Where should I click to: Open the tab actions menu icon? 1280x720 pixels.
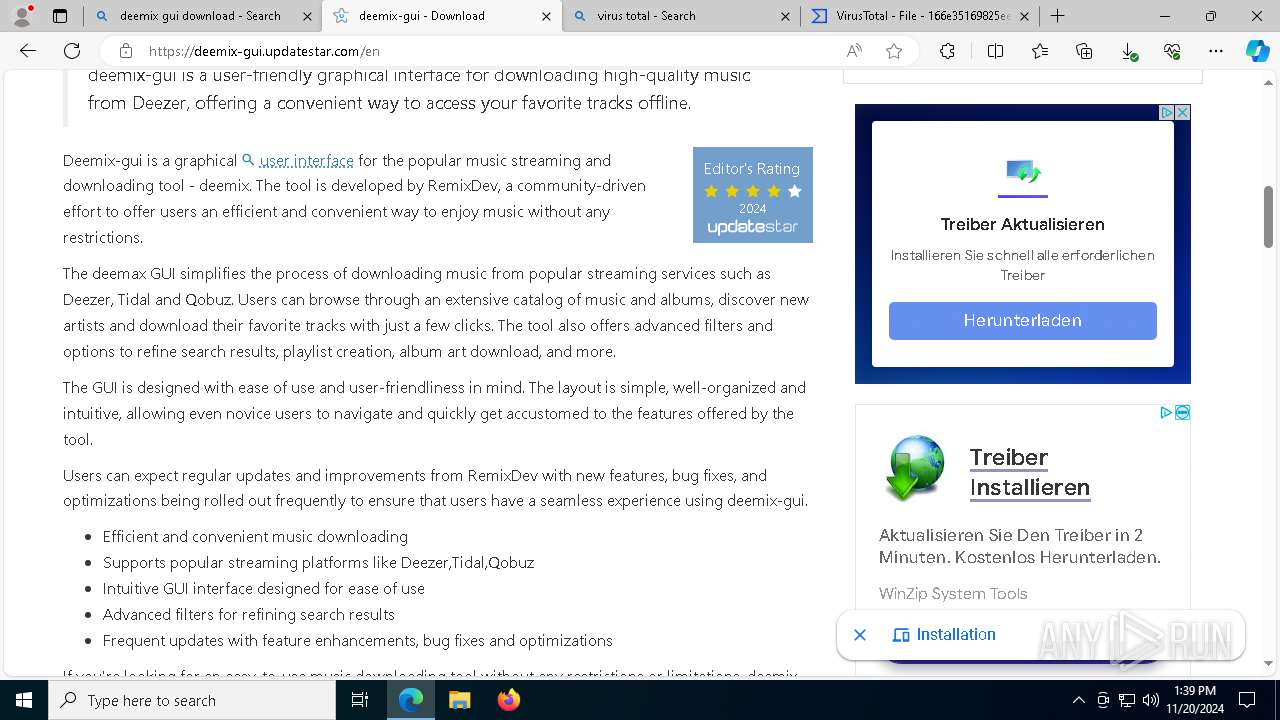60,16
